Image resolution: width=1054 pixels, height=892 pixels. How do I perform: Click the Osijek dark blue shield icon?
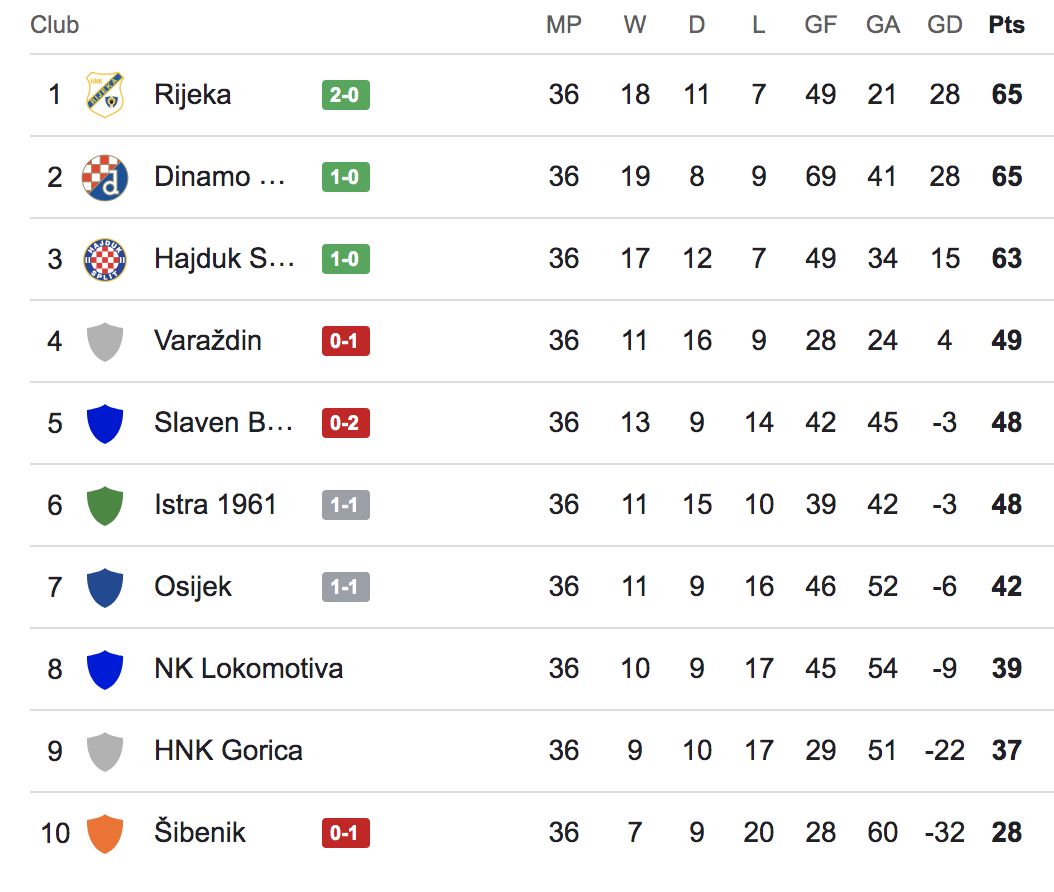105,587
